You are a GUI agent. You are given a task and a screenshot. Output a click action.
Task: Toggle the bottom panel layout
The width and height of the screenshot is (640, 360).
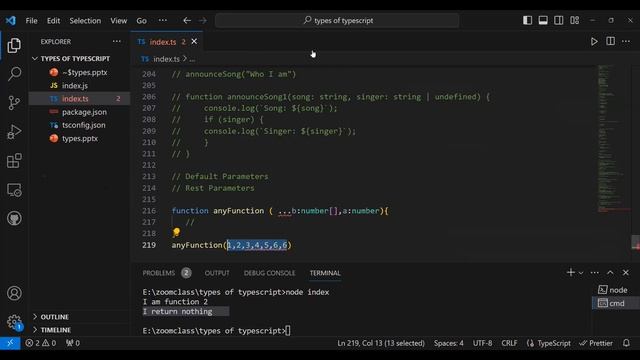543,20
